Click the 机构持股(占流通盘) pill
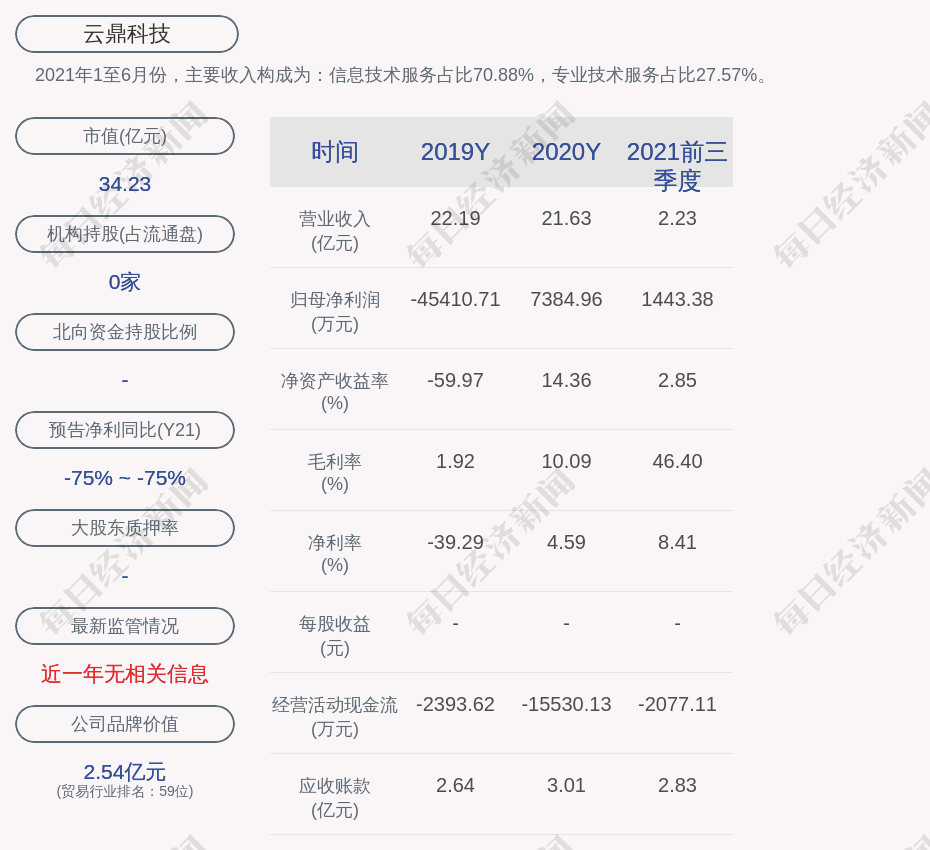 point(125,234)
